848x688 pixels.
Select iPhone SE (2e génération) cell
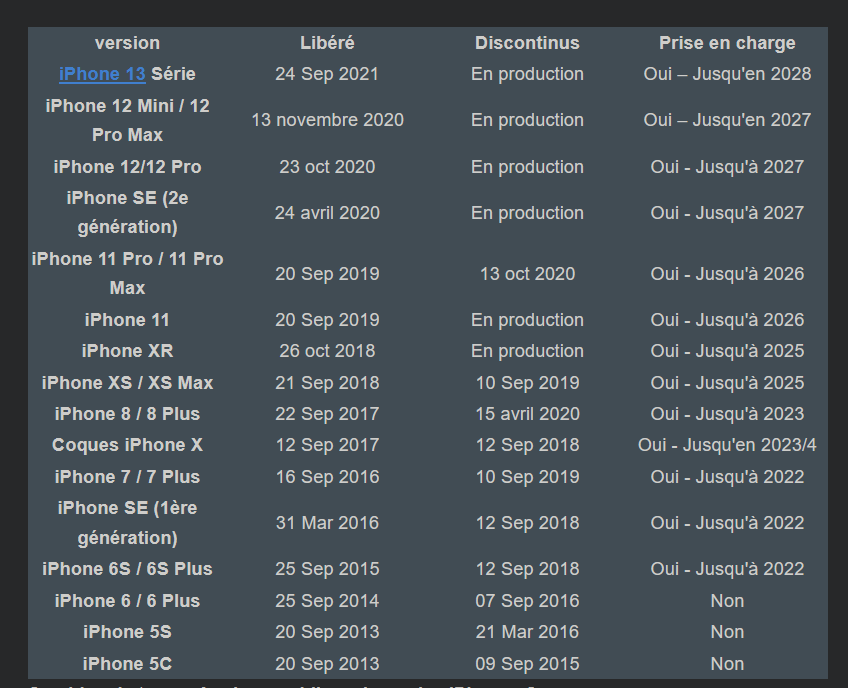[x=127, y=213]
